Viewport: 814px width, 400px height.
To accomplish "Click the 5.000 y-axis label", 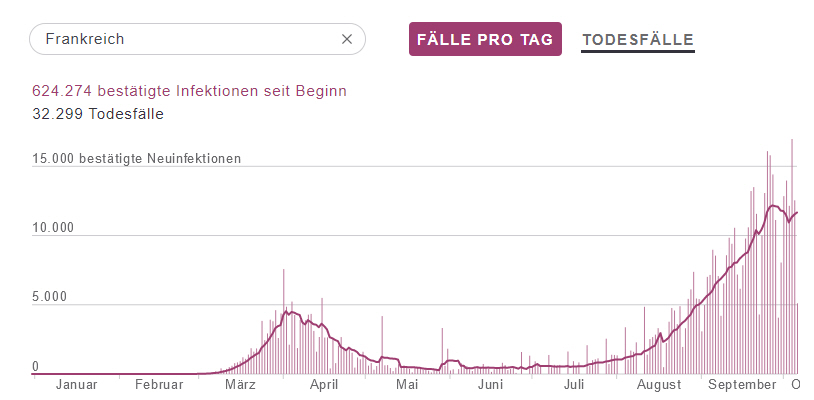I will click(51, 297).
